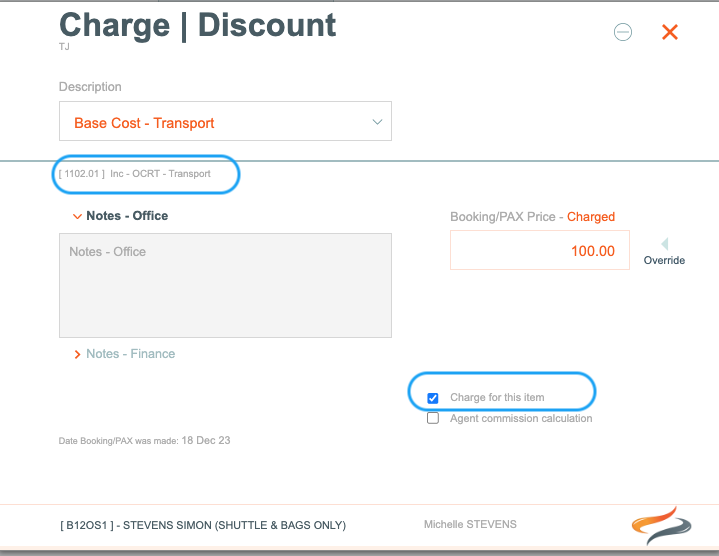The image size is (719, 556).
Task: Click the circled minus icon
Action: (623, 32)
